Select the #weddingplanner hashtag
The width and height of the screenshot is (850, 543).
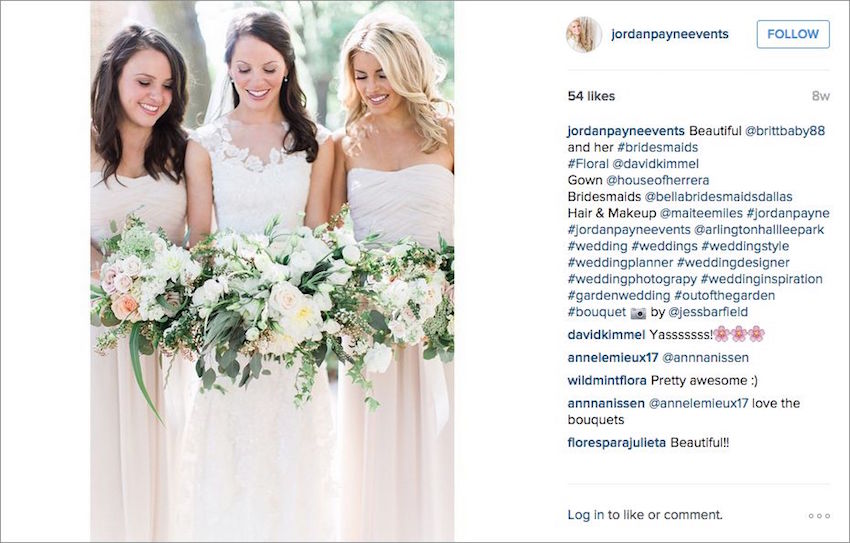[x=620, y=263]
